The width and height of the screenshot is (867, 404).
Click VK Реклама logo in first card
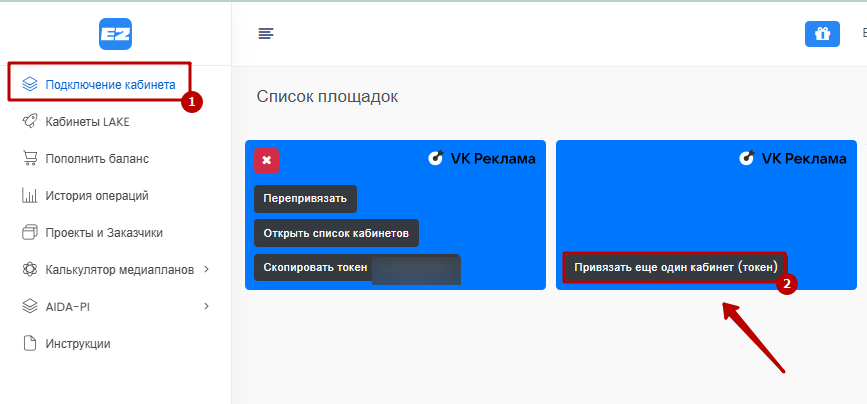click(482, 159)
